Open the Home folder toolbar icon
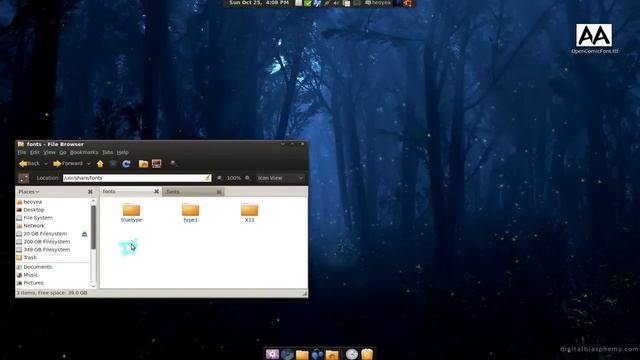Screen dimensions: 640x360 tap(143, 164)
